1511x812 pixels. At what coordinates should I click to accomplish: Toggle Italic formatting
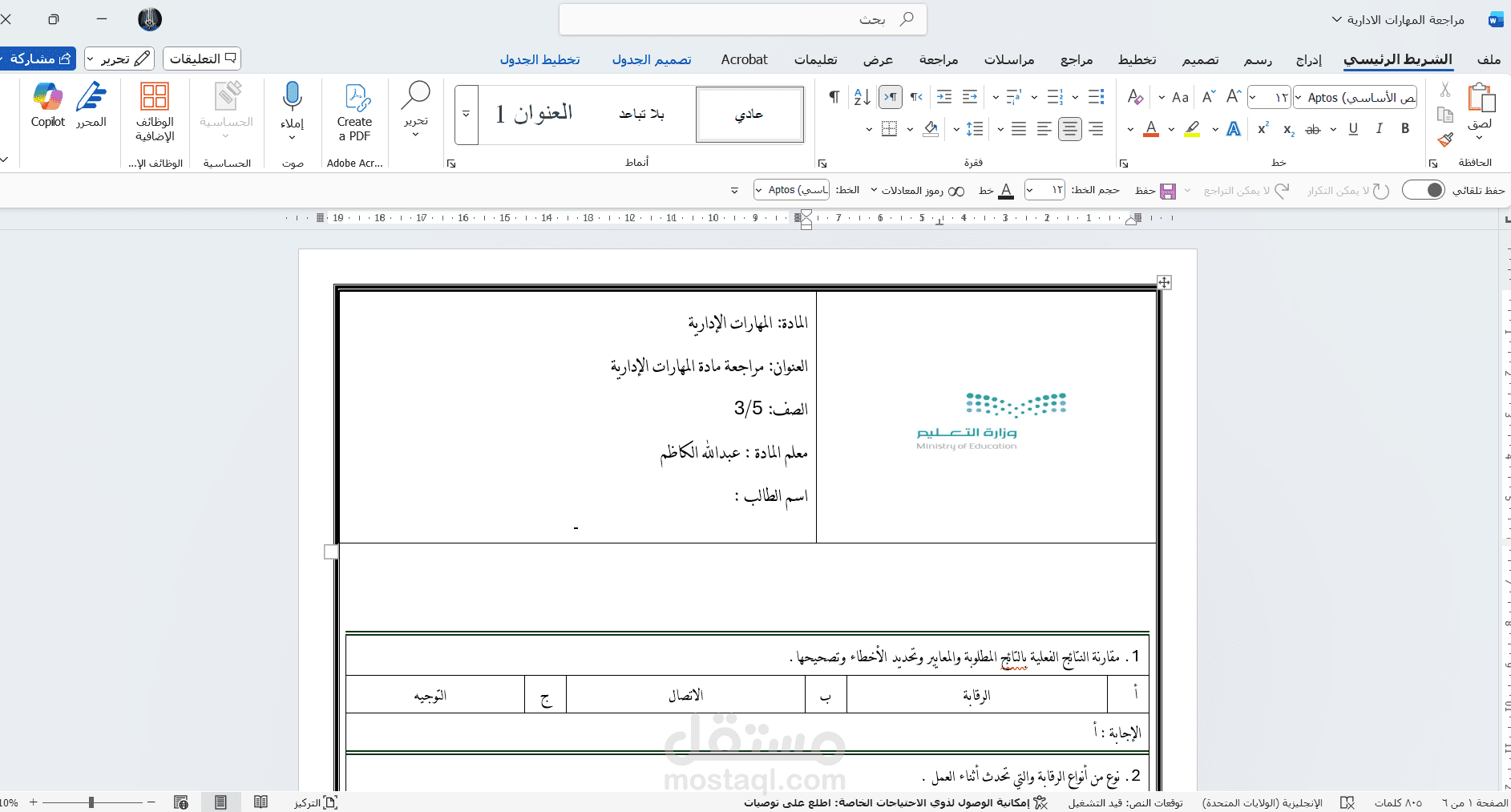(x=1379, y=129)
